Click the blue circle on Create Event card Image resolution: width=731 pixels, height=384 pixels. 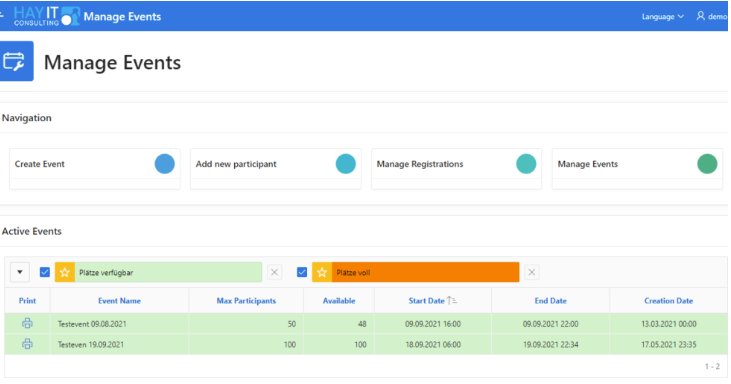165,164
